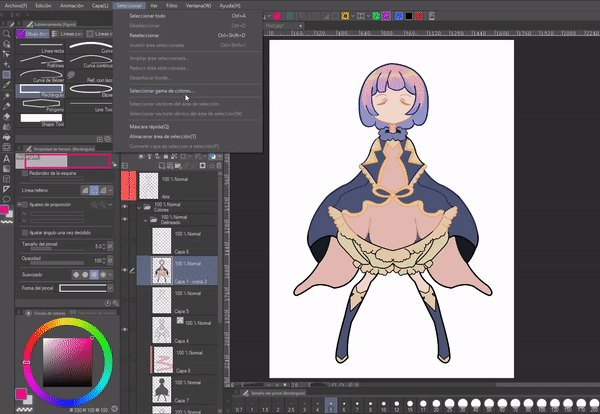600x414 pixels.
Task: Click the Capa 7 layer thumbnail
Action: coord(162,389)
